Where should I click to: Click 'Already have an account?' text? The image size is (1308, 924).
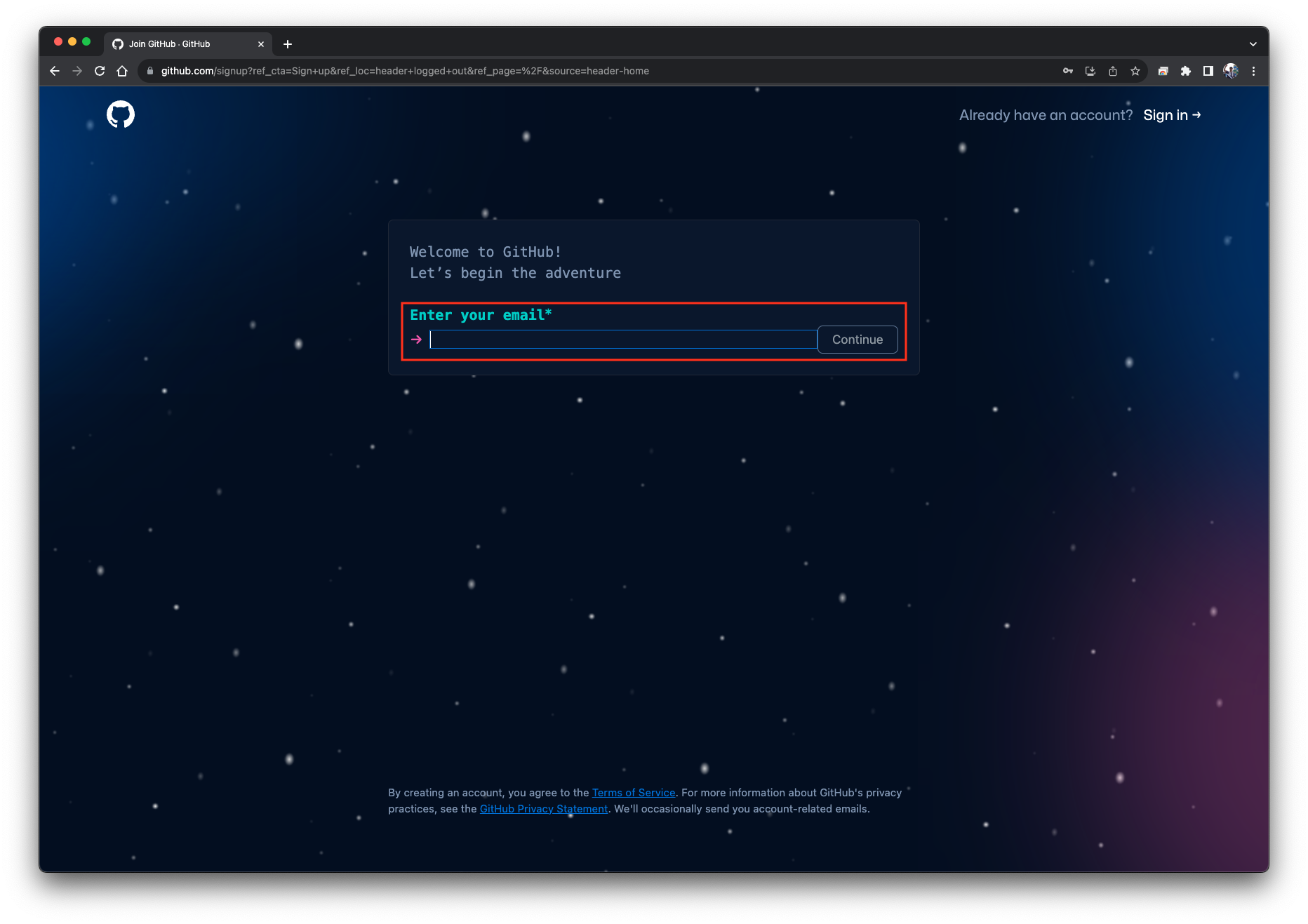(1046, 115)
